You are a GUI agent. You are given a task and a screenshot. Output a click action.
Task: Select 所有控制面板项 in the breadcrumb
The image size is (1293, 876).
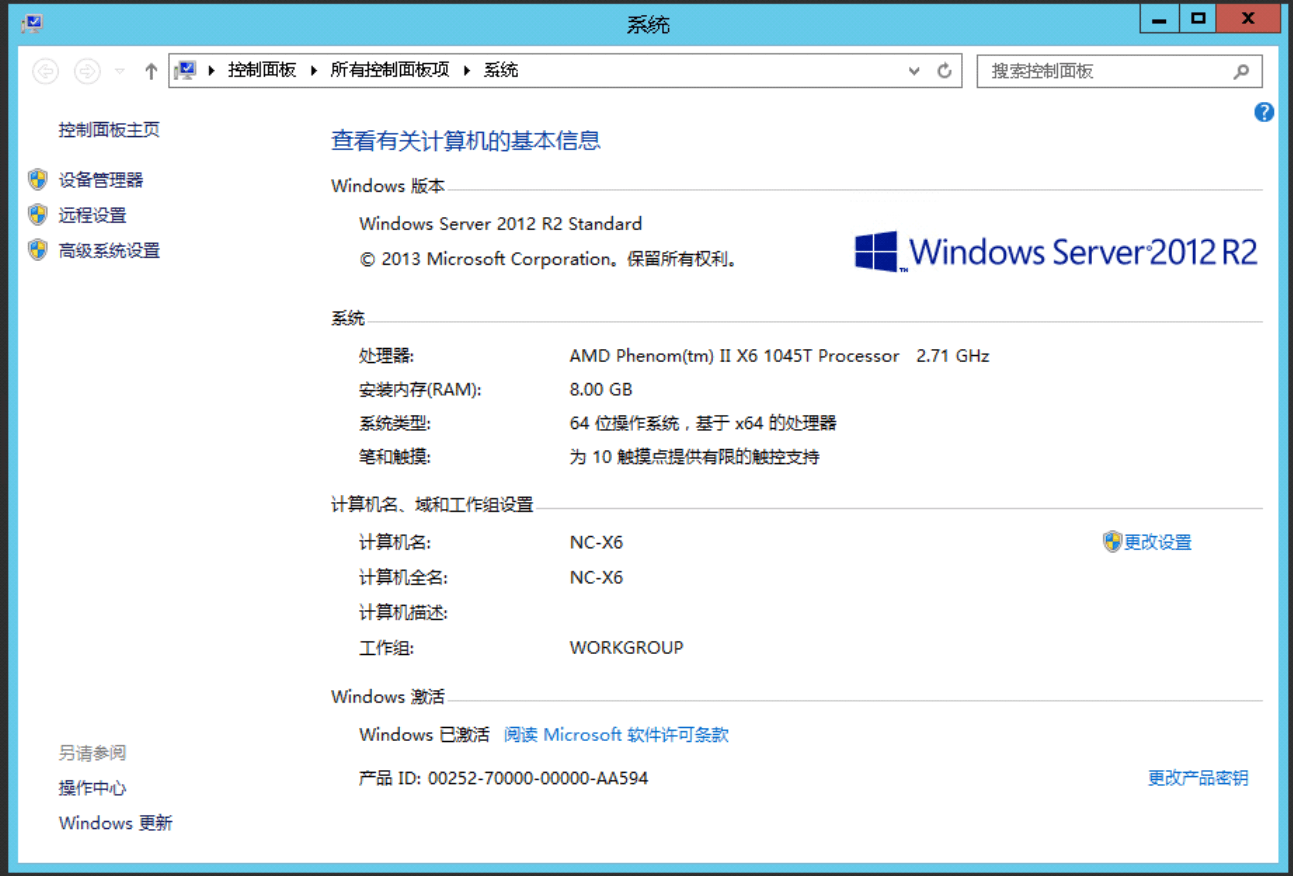coord(390,70)
